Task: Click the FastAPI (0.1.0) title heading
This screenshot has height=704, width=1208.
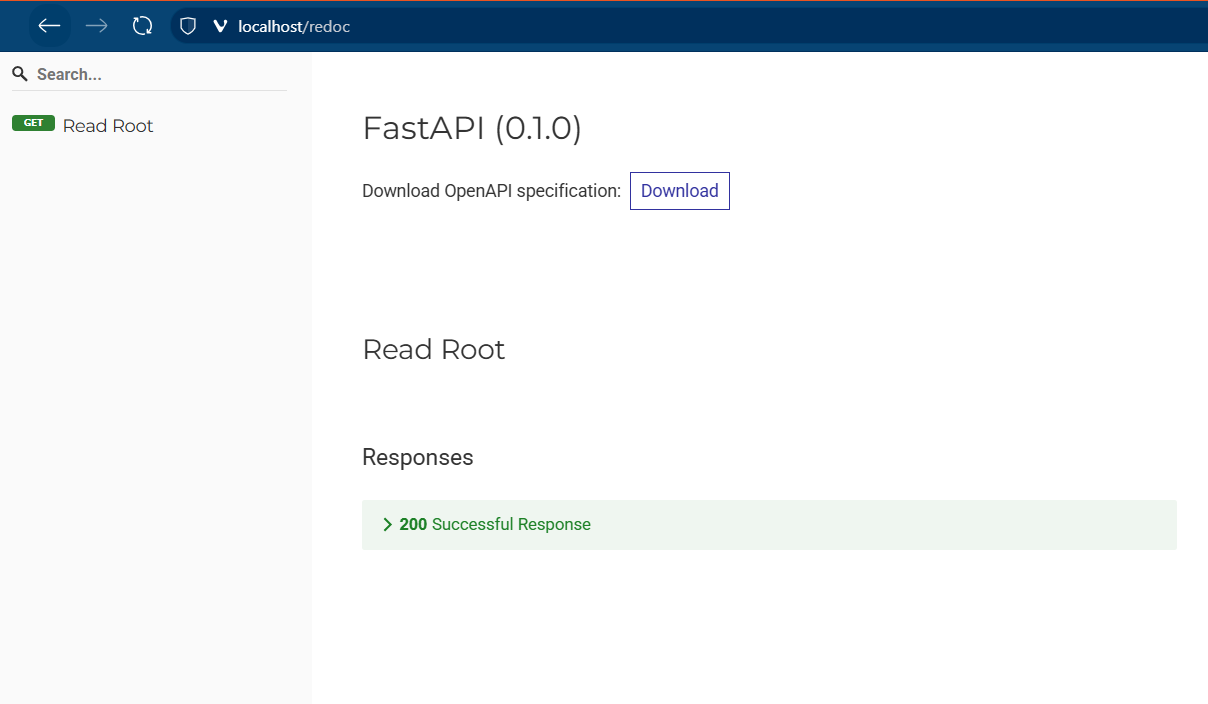Action: tap(471, 128)
